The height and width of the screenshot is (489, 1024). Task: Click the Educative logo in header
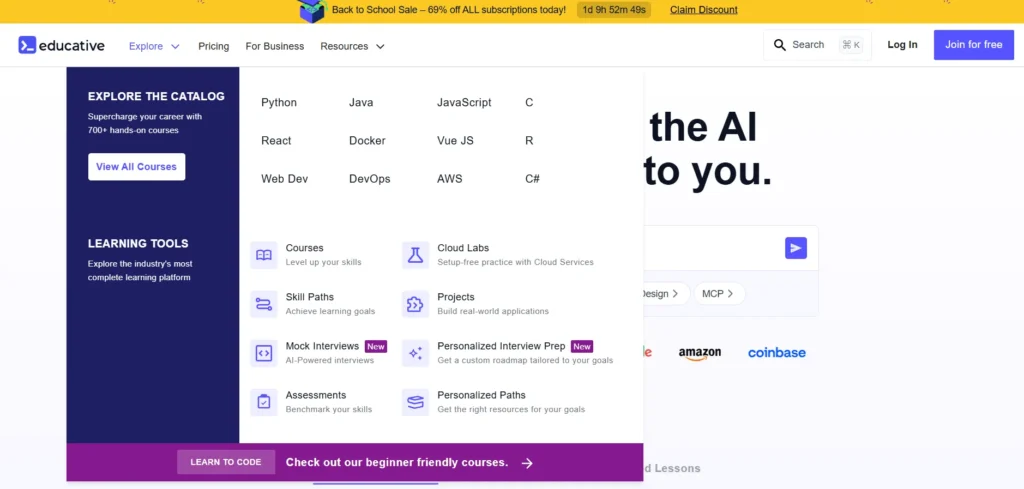click(61, 45)
